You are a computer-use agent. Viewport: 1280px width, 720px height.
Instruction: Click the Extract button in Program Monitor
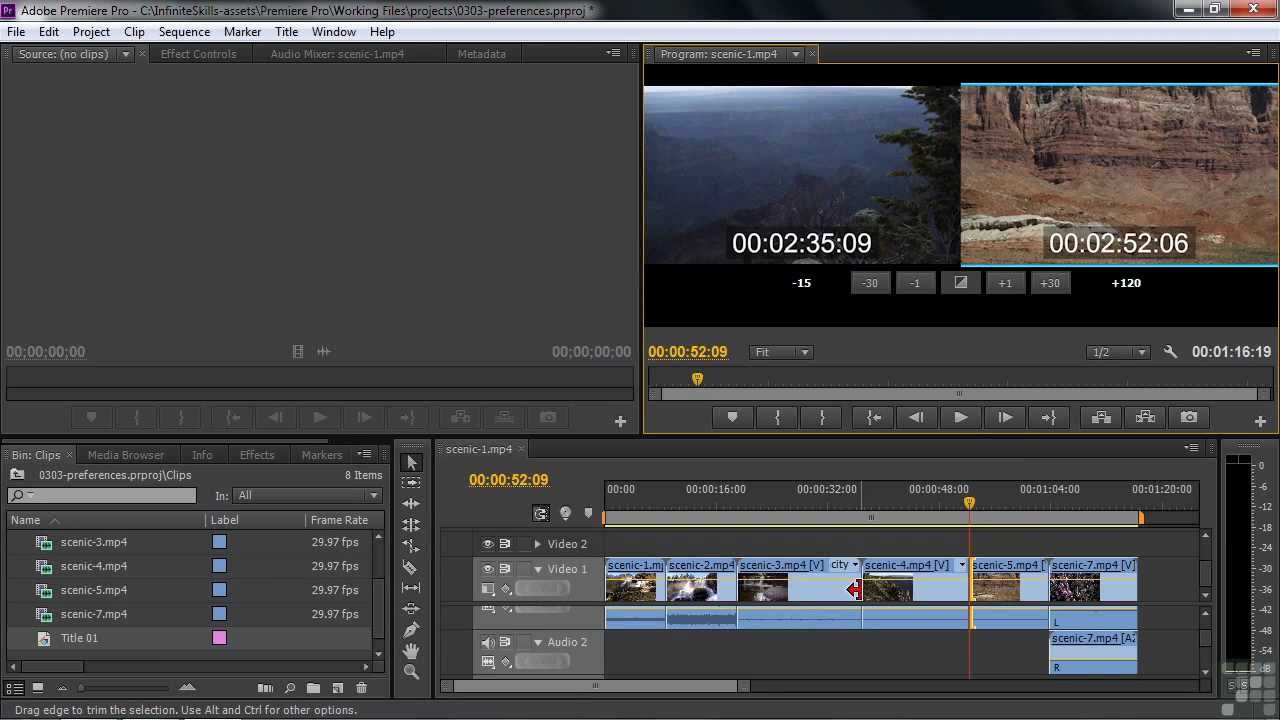point(1145,417)
